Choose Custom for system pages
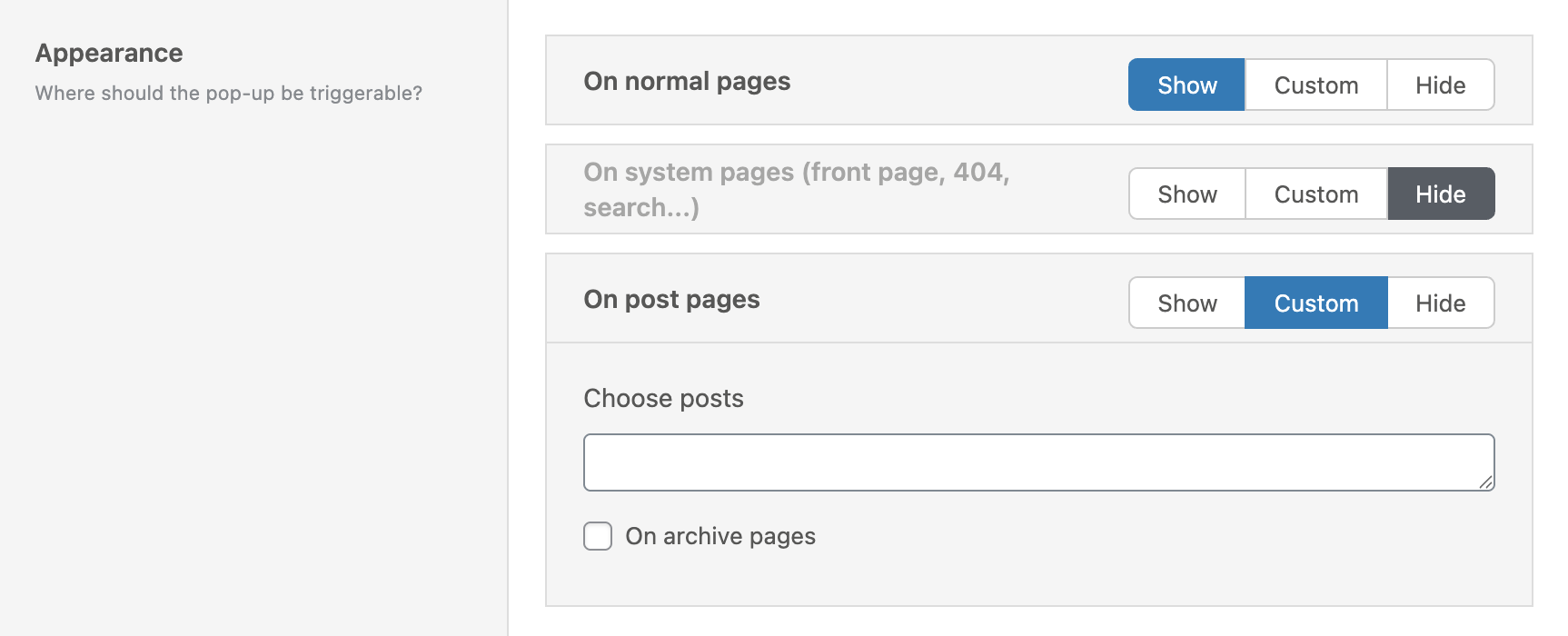 [1315, 194]
